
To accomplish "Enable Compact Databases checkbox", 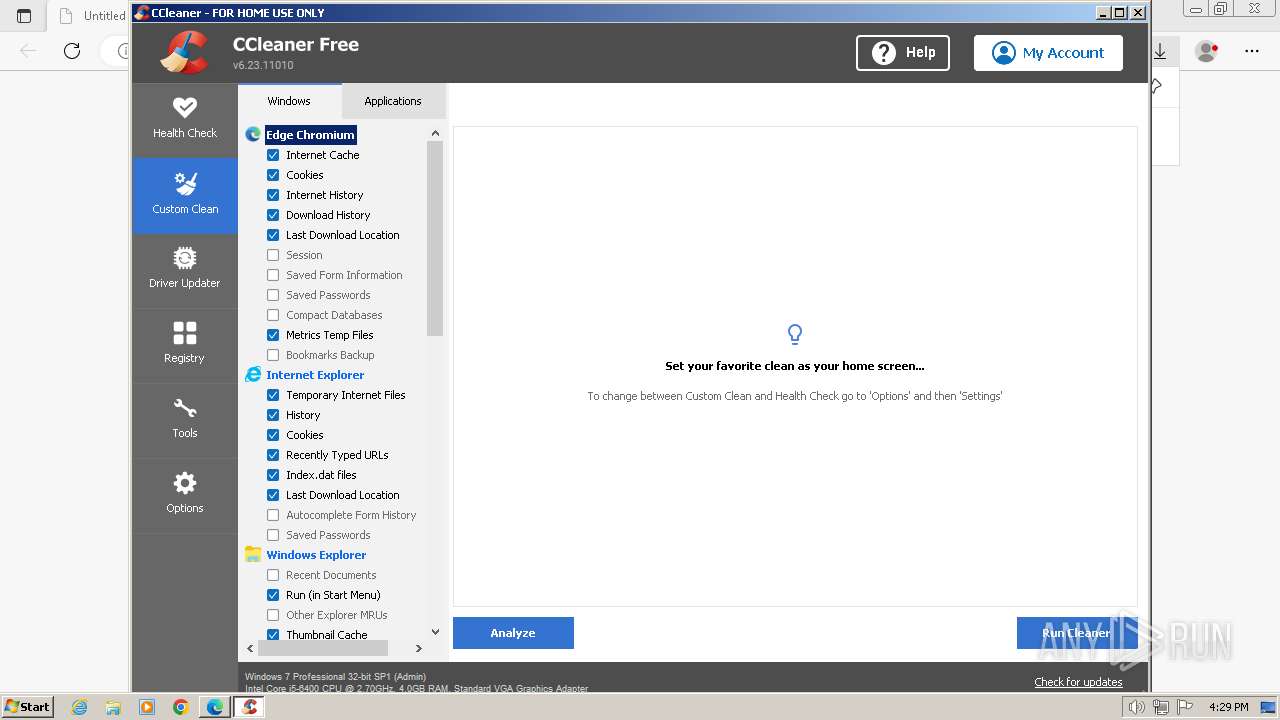I will tap(273, 315).
